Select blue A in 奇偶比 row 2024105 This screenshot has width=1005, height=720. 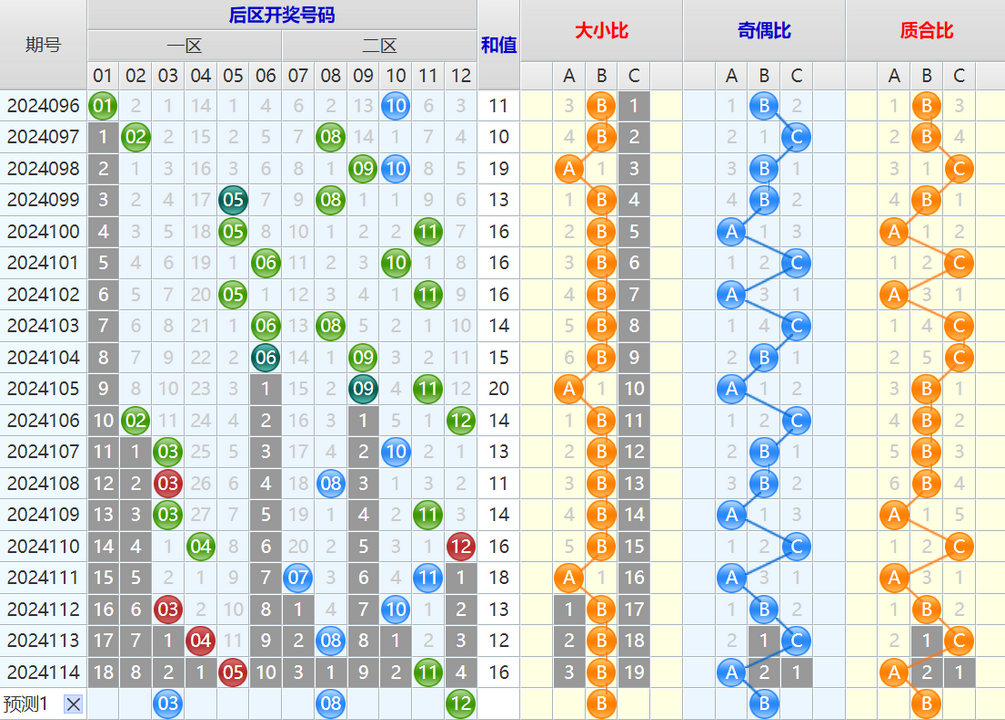[x=731, y=389]
